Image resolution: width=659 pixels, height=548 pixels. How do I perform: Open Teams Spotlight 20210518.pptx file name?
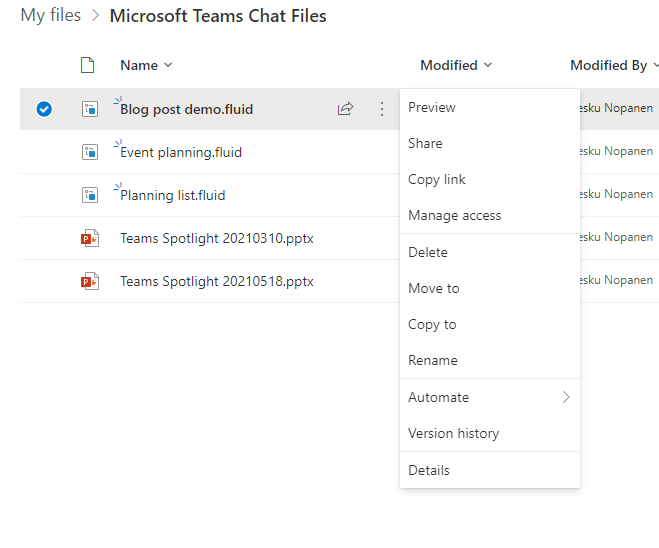(x=216, y=281)
